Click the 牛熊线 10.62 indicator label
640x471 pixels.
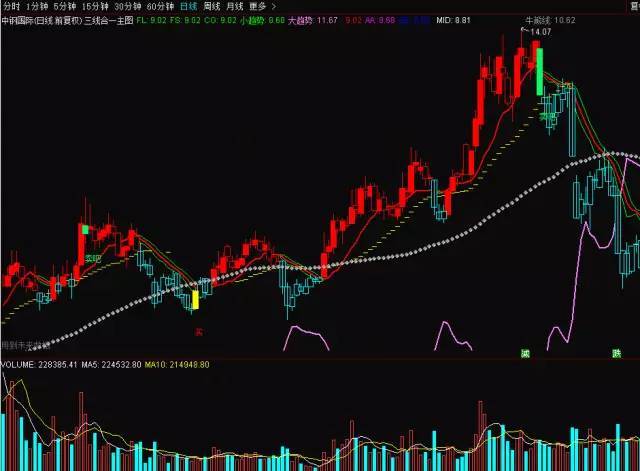550,20
